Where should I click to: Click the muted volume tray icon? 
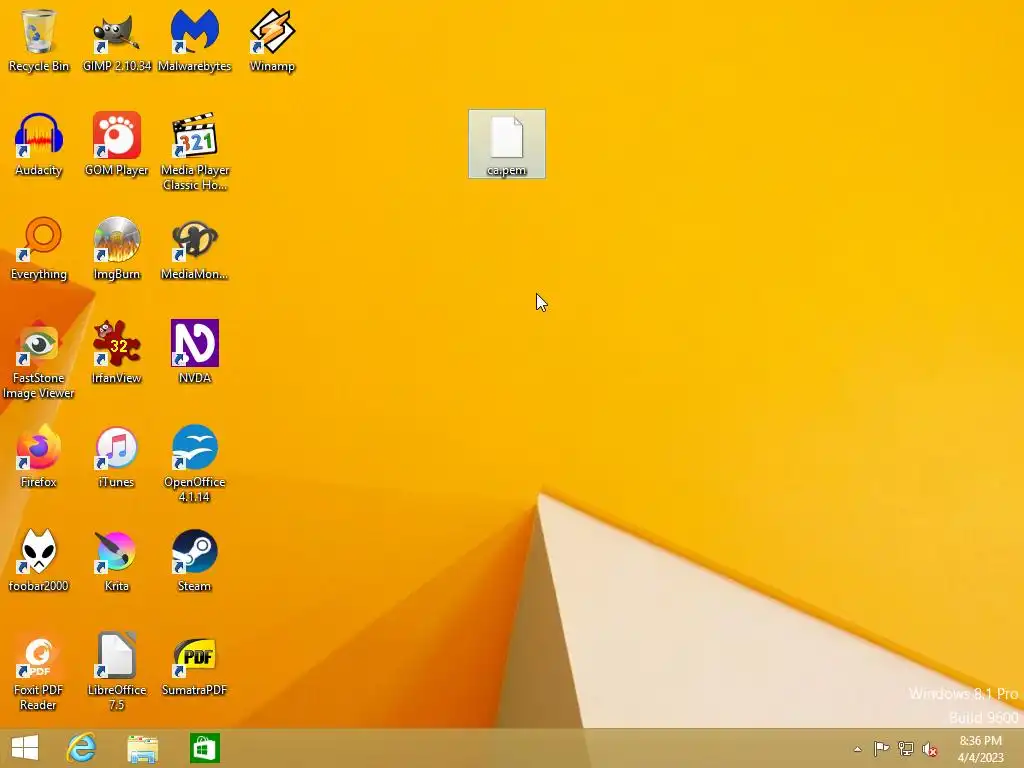click(930, 749)
